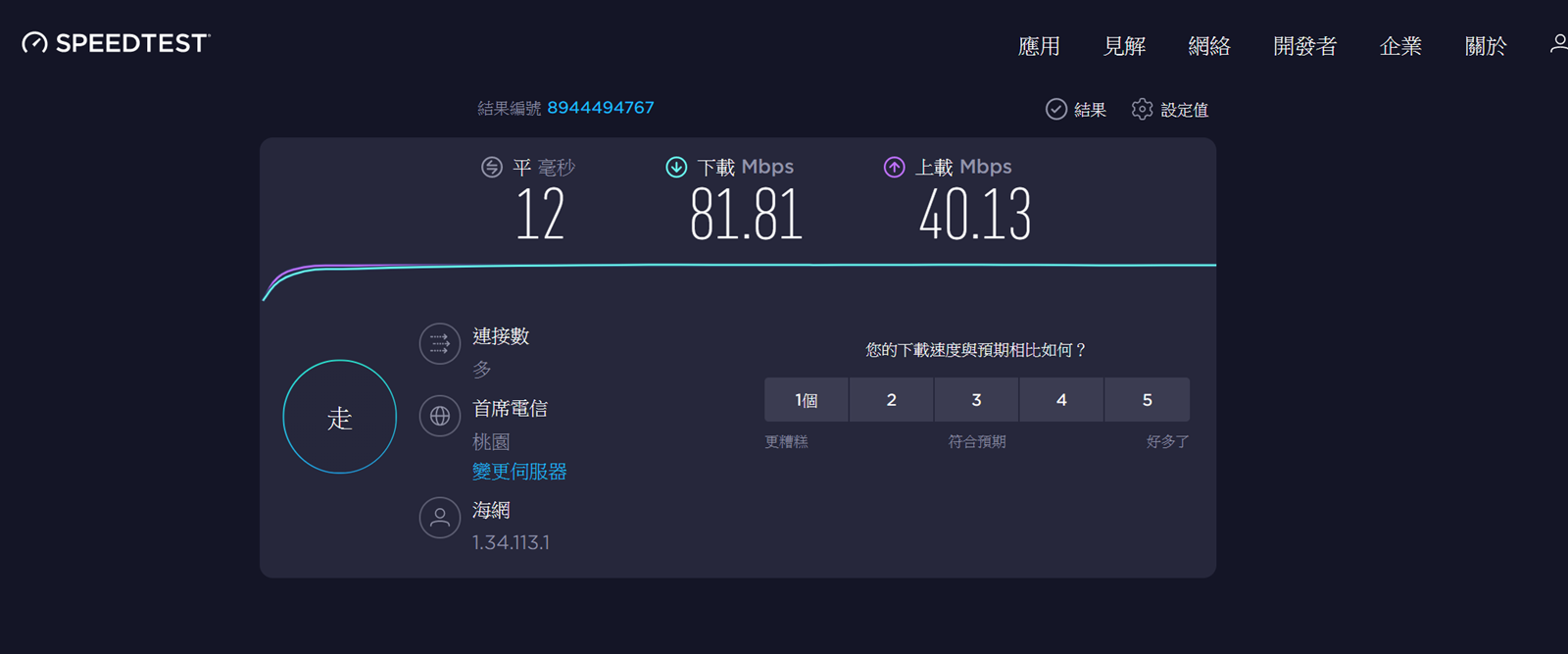The image size is (1568, 654).
Task: Open the user account icon
Action: click(x=1557, y=44)
